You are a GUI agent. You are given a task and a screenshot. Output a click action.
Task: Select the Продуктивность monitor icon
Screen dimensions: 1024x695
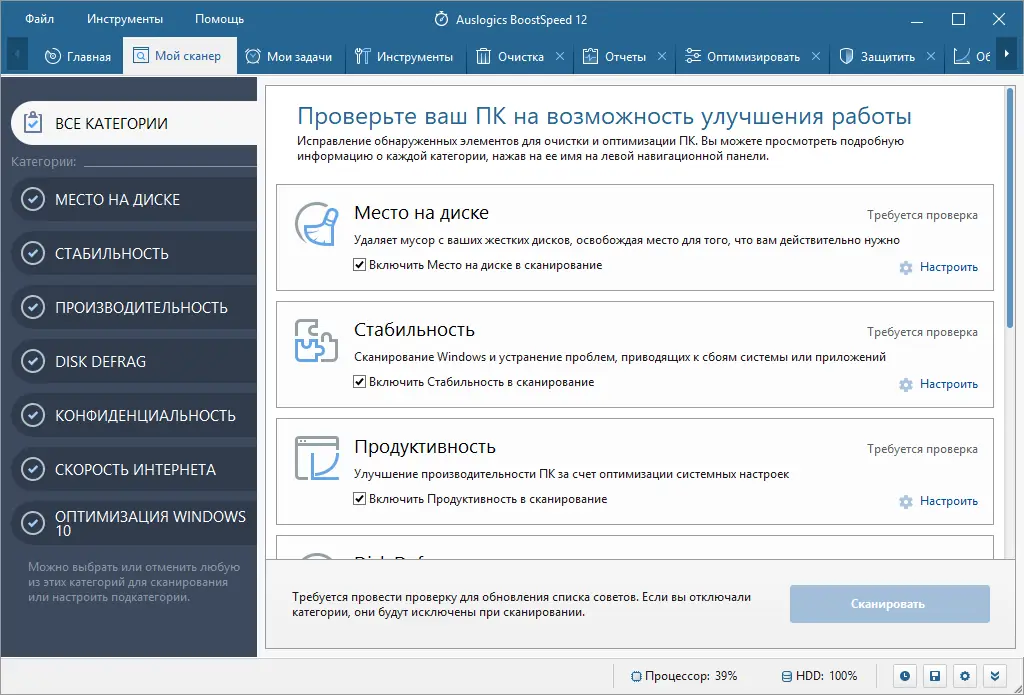(x=317, y=460)
